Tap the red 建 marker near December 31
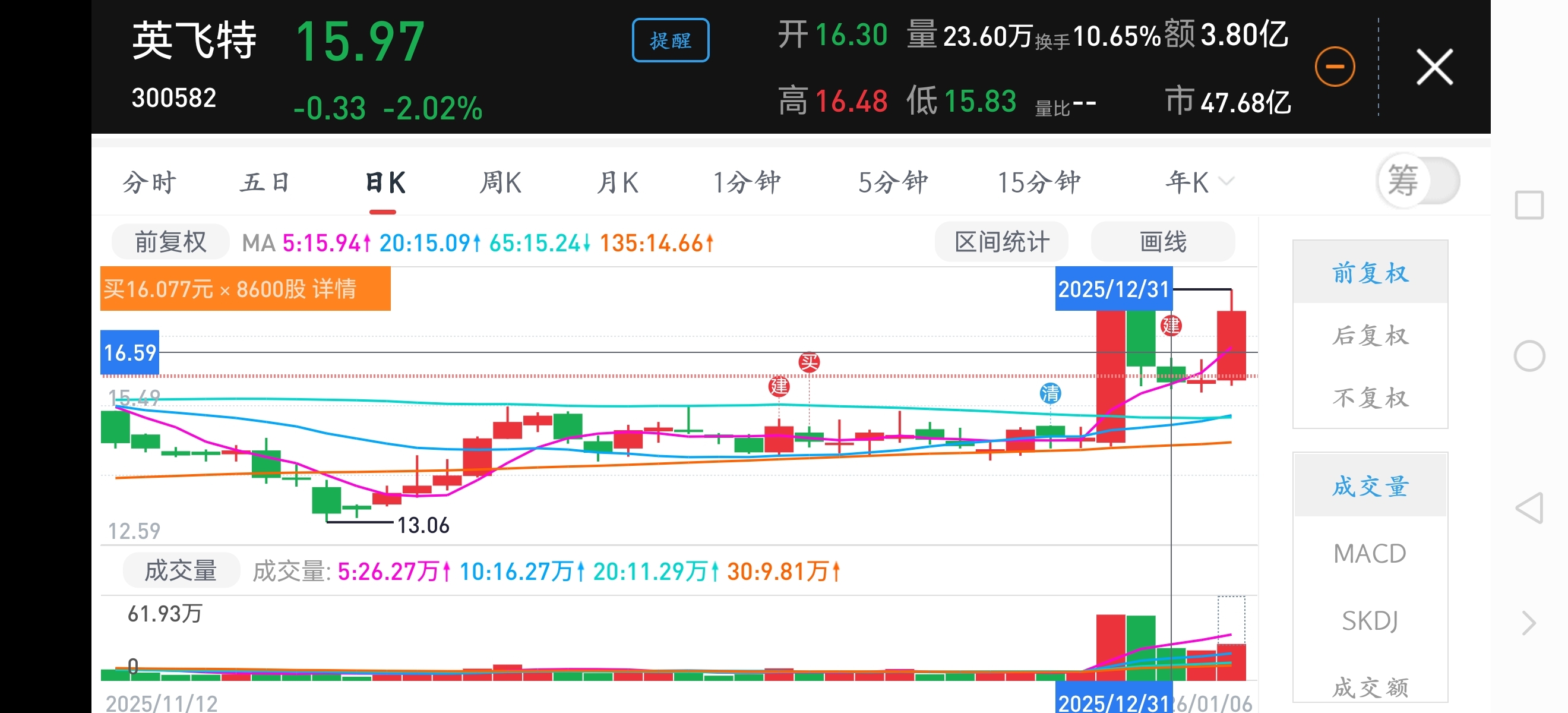This screenshot has width=1568, height=713. tap(1171, 326)
